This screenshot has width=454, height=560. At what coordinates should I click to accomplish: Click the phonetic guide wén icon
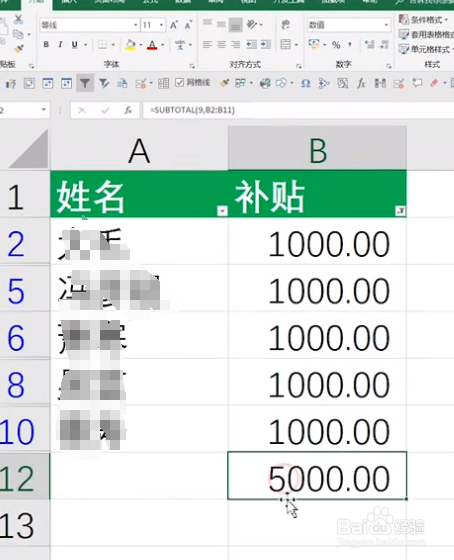pos(180,45)
